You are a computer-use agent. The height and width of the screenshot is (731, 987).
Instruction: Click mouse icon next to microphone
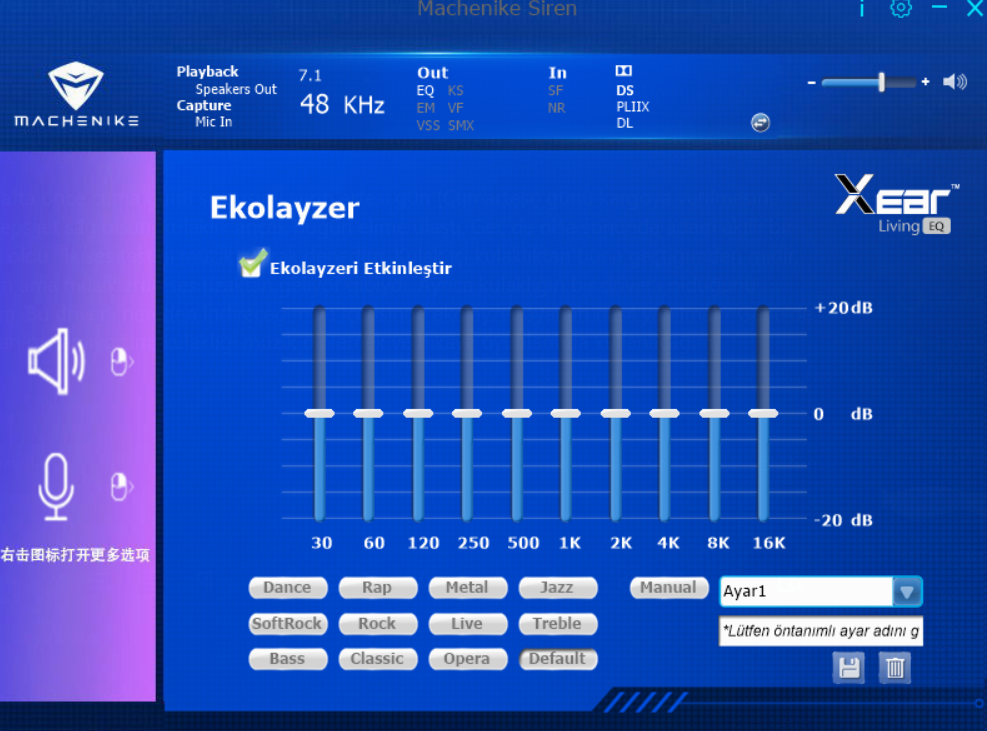pos(121,487)
